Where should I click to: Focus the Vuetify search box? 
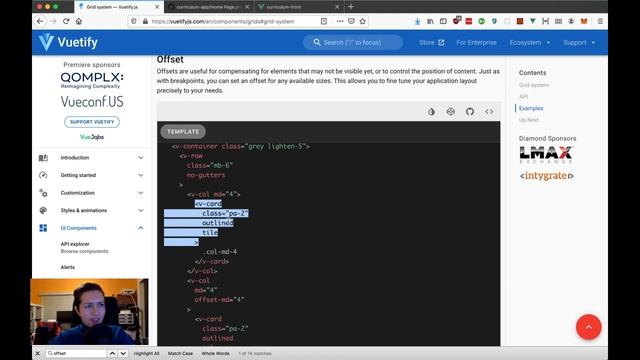(353, 42)
